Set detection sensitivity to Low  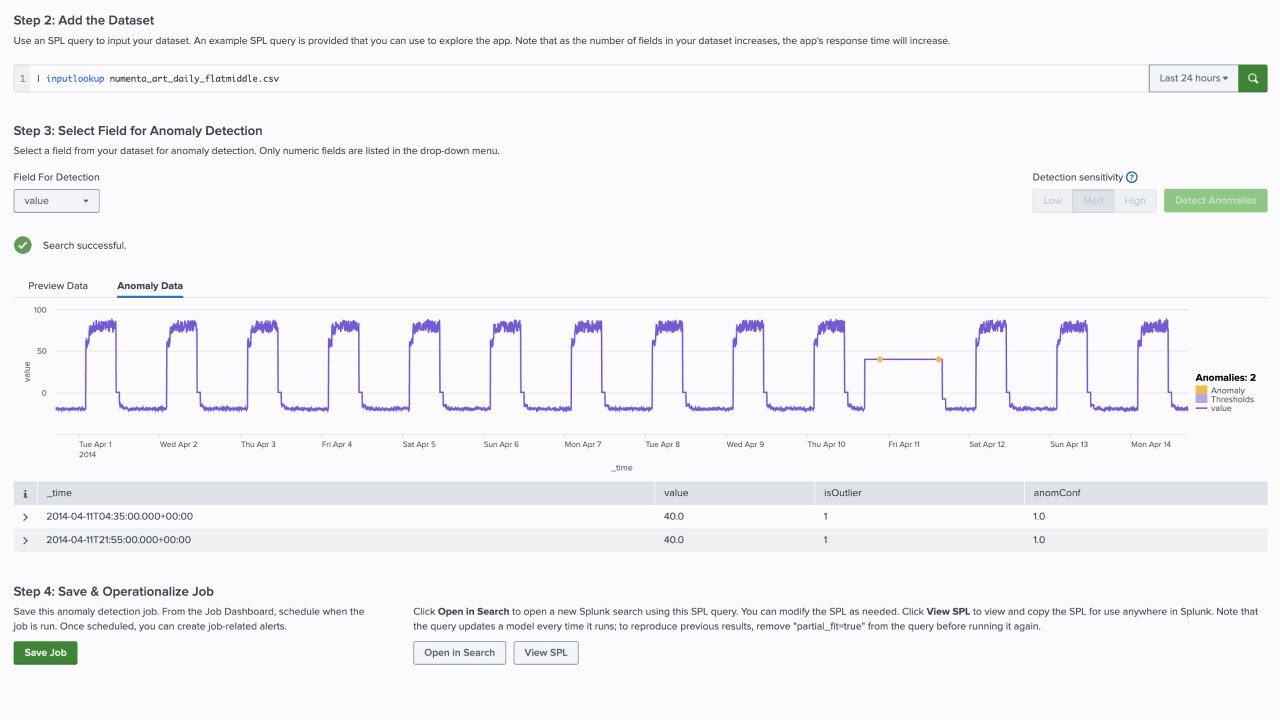click(x=1052, y=201)
